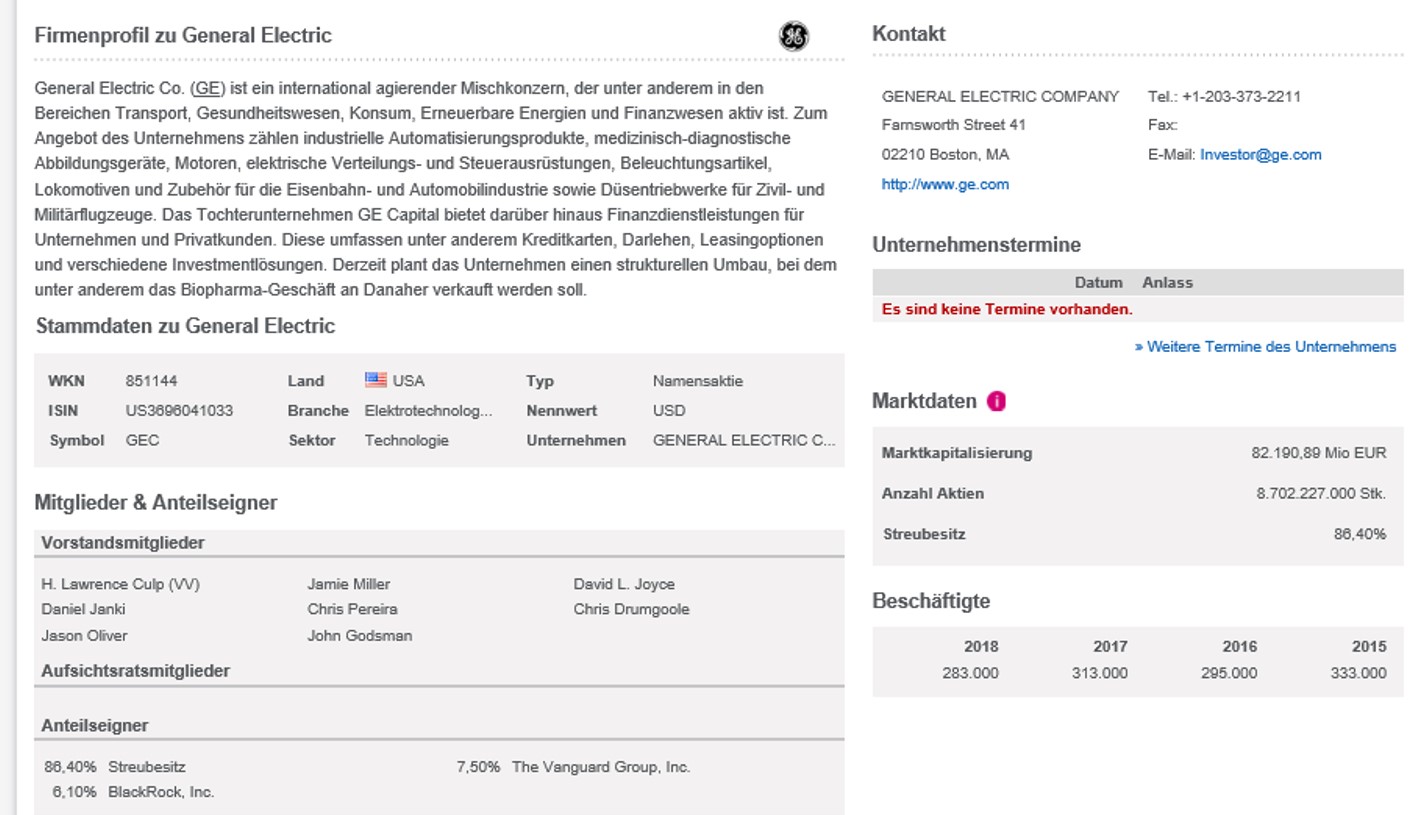The image size is (1417, 815).
Task: Click The Vanguard Group, Inc. shareholder
Action: coord(600,767)
